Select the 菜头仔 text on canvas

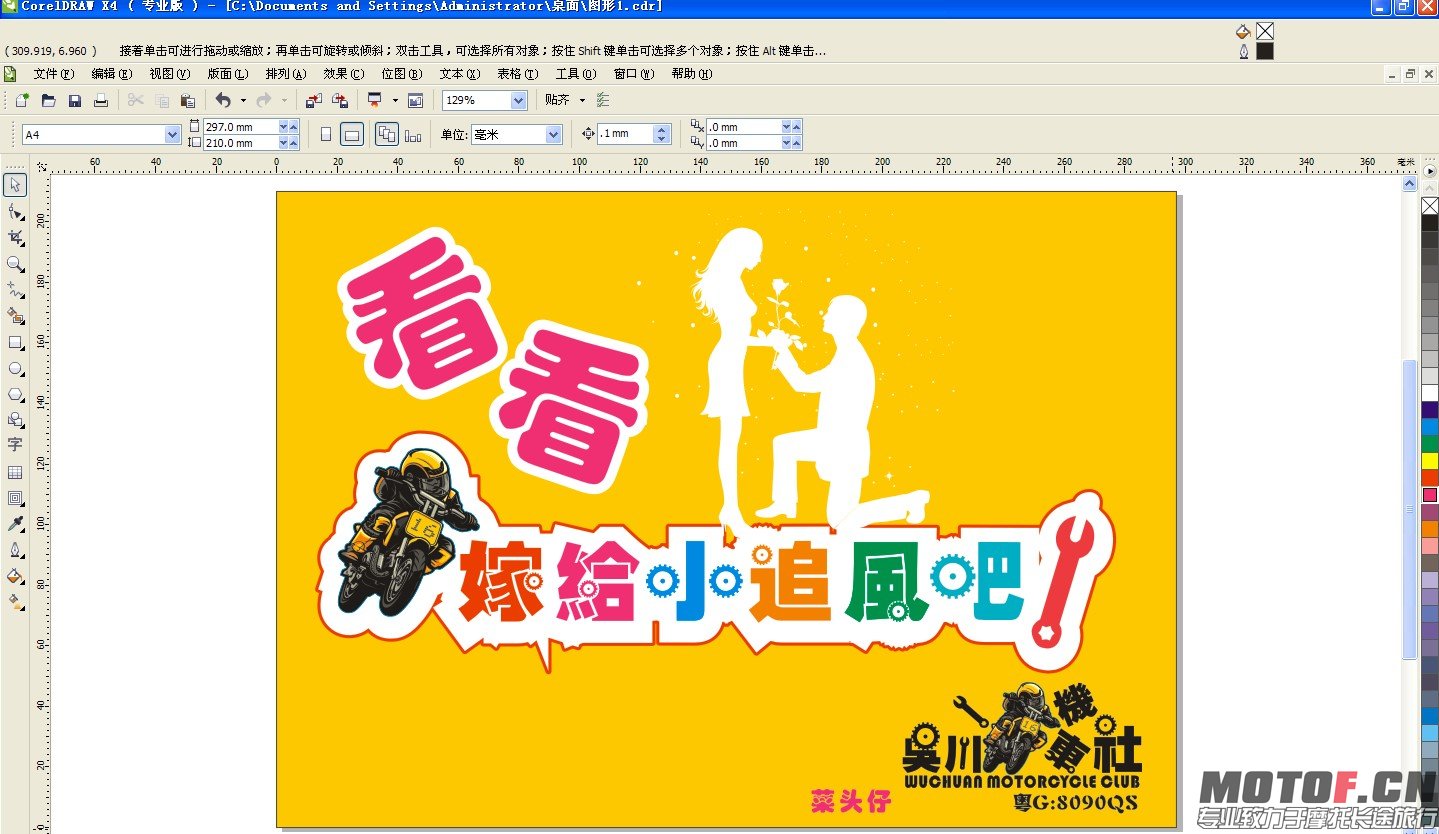[x=850, y=802]
